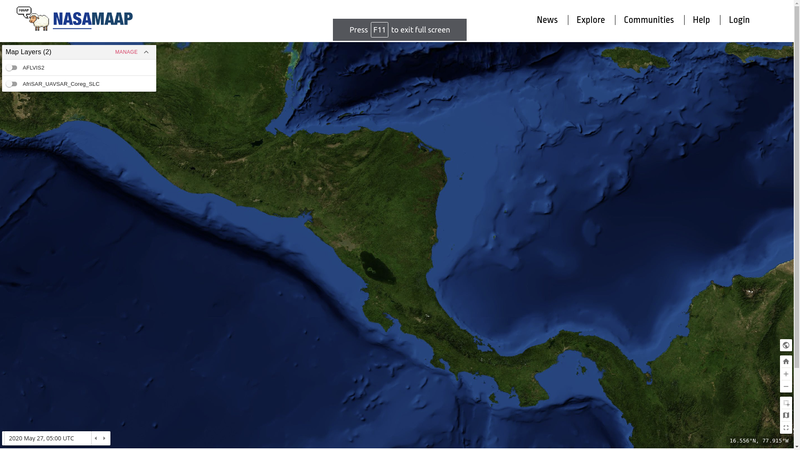Toggle the AFLVIS2 layer on
Image resolution: width=800 pixels, height=450 pixels.
(x=11, y=68)
